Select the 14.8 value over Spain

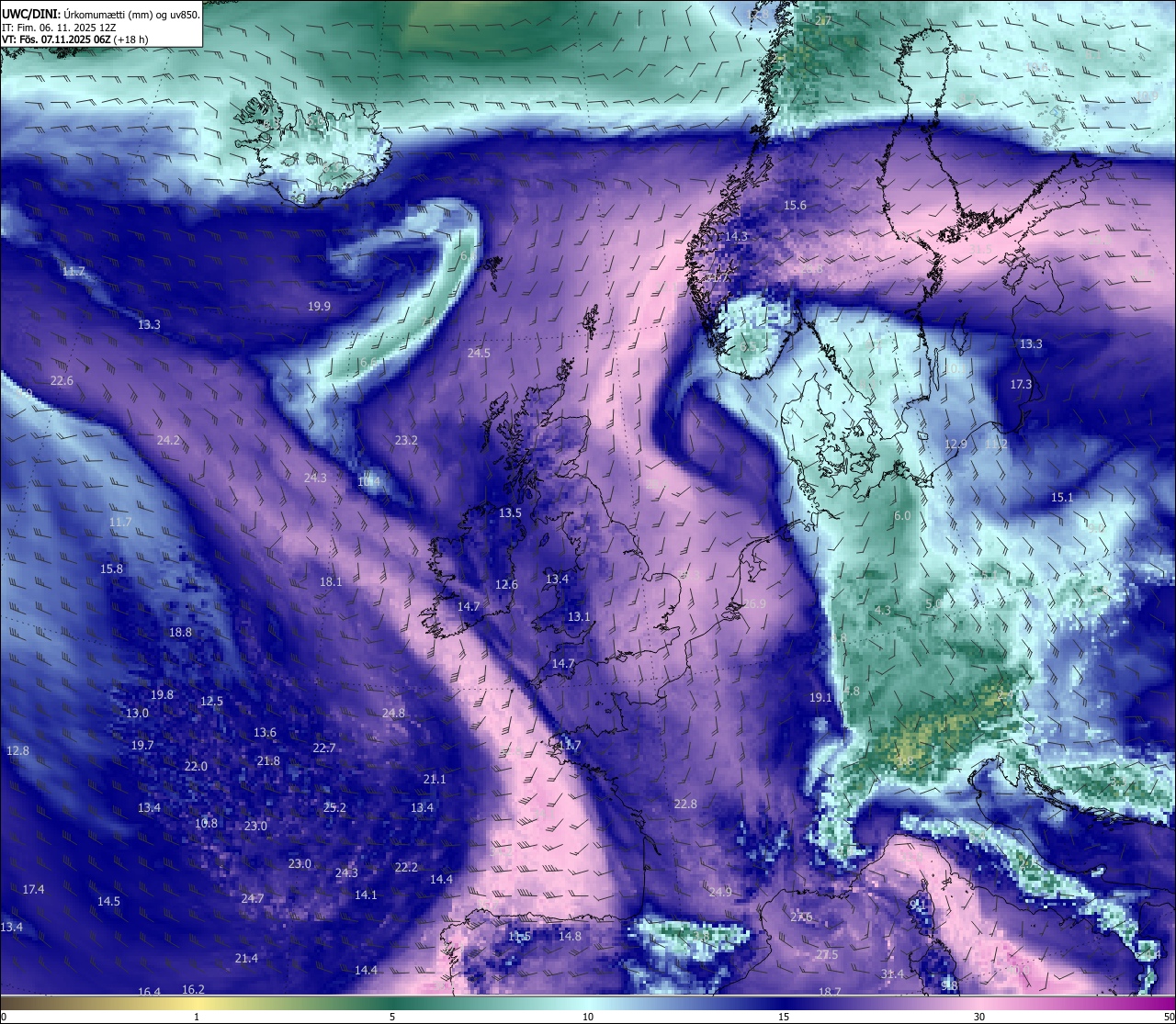click(x=570, y=937)
